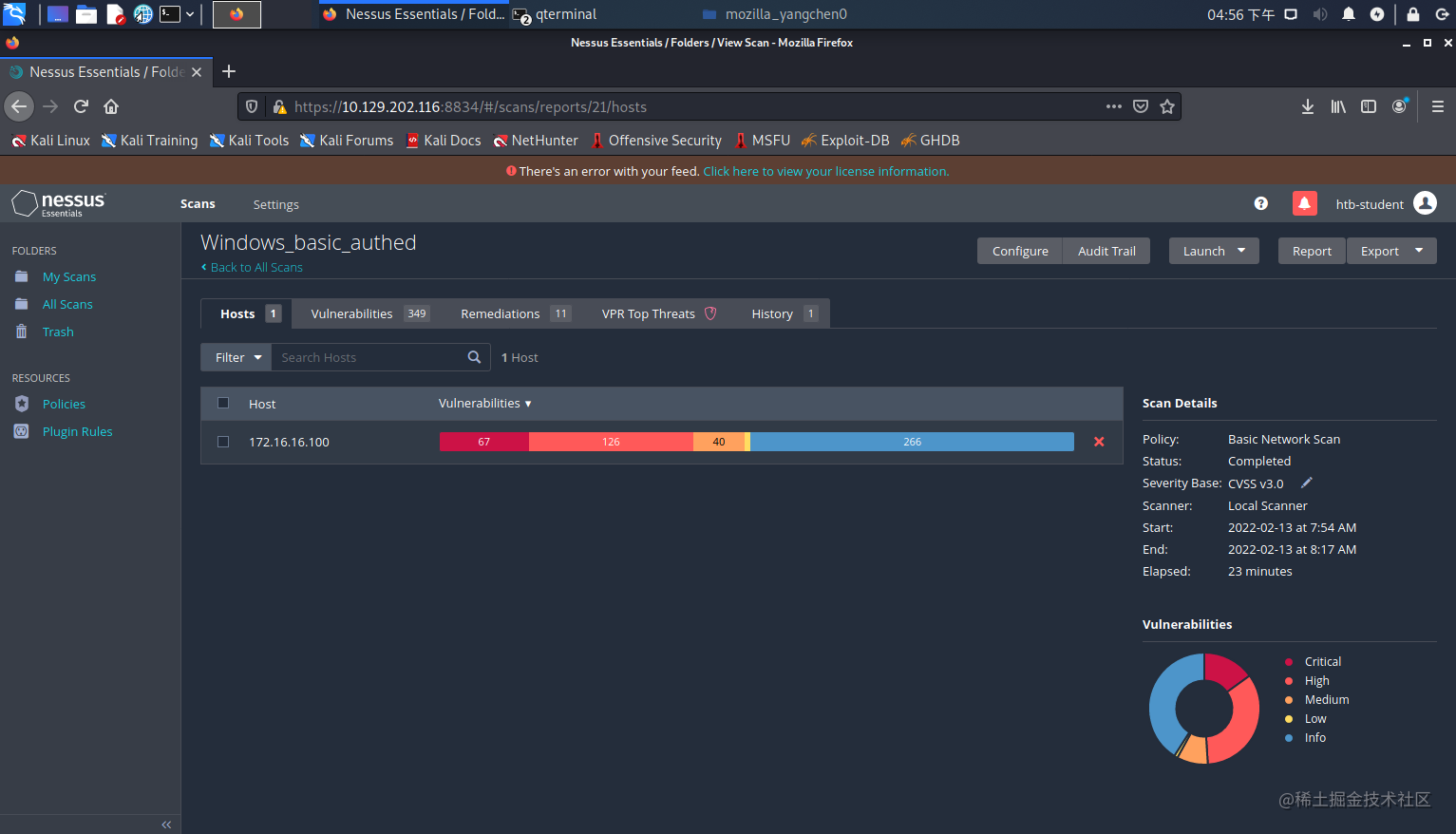
Task: Open the Firefox downloads panel
Action: click(x=1308, y=106)
